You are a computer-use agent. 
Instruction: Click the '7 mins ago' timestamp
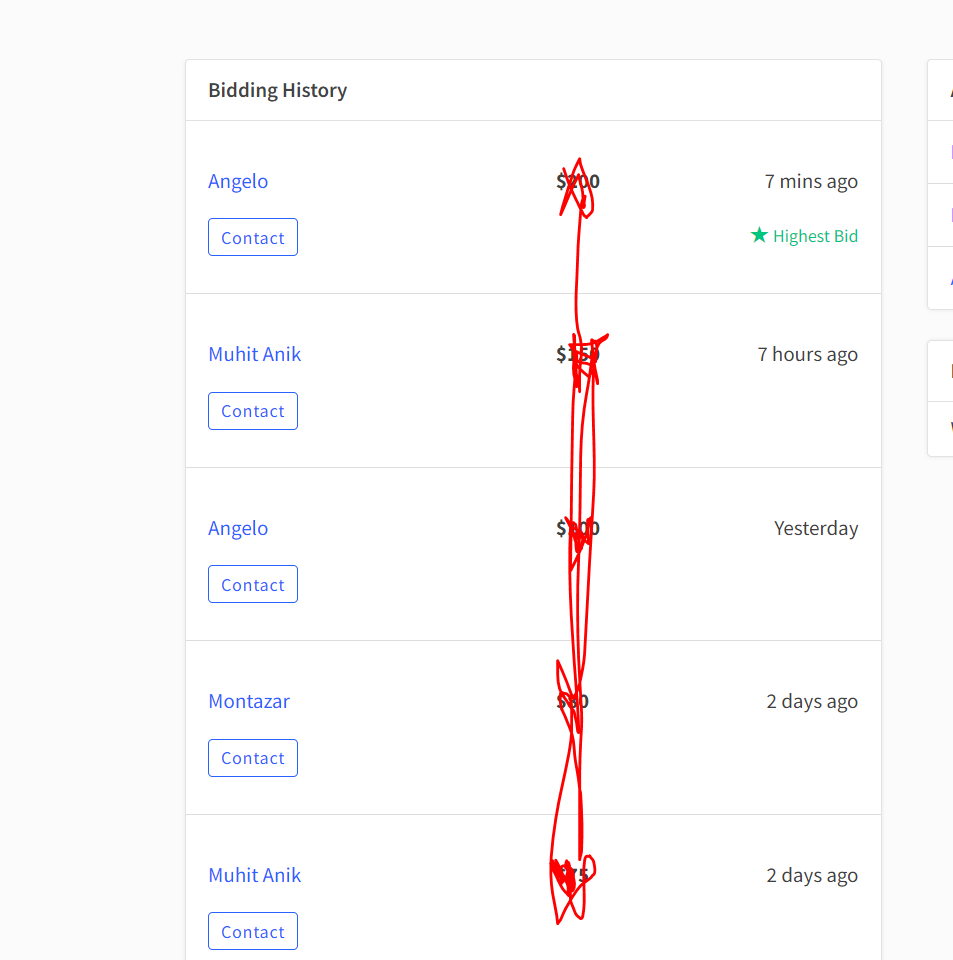pos(811,181)
